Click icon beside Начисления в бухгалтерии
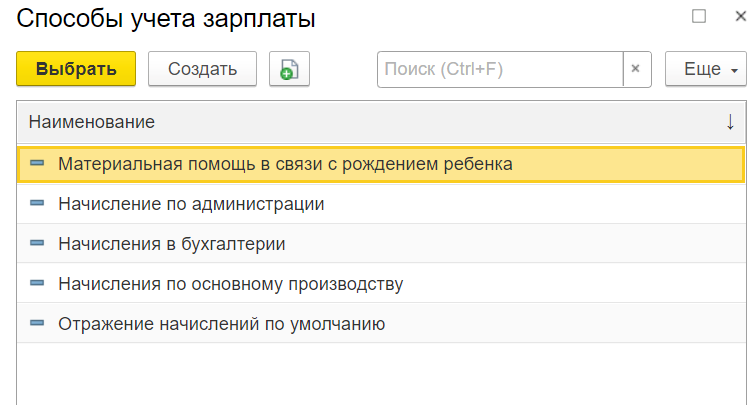Screen dimensions: 747x405 pyautogui.click(x=38, y=244)
